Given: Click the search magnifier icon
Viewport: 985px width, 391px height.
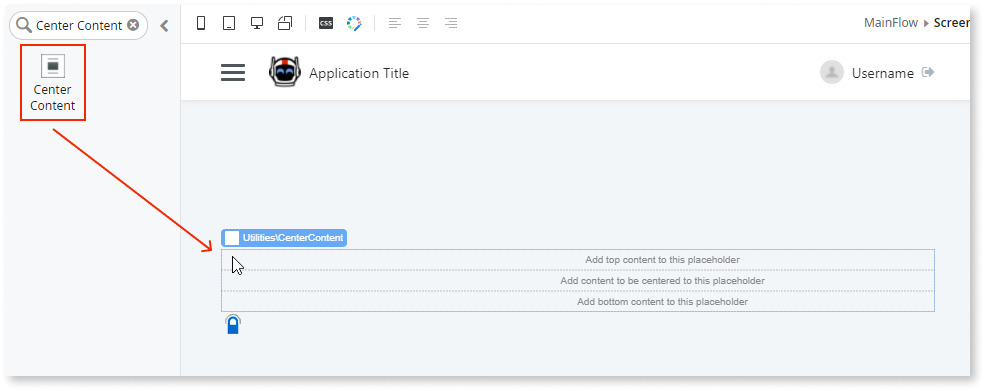Looking at the screenshot, I should tap(24, 25).
